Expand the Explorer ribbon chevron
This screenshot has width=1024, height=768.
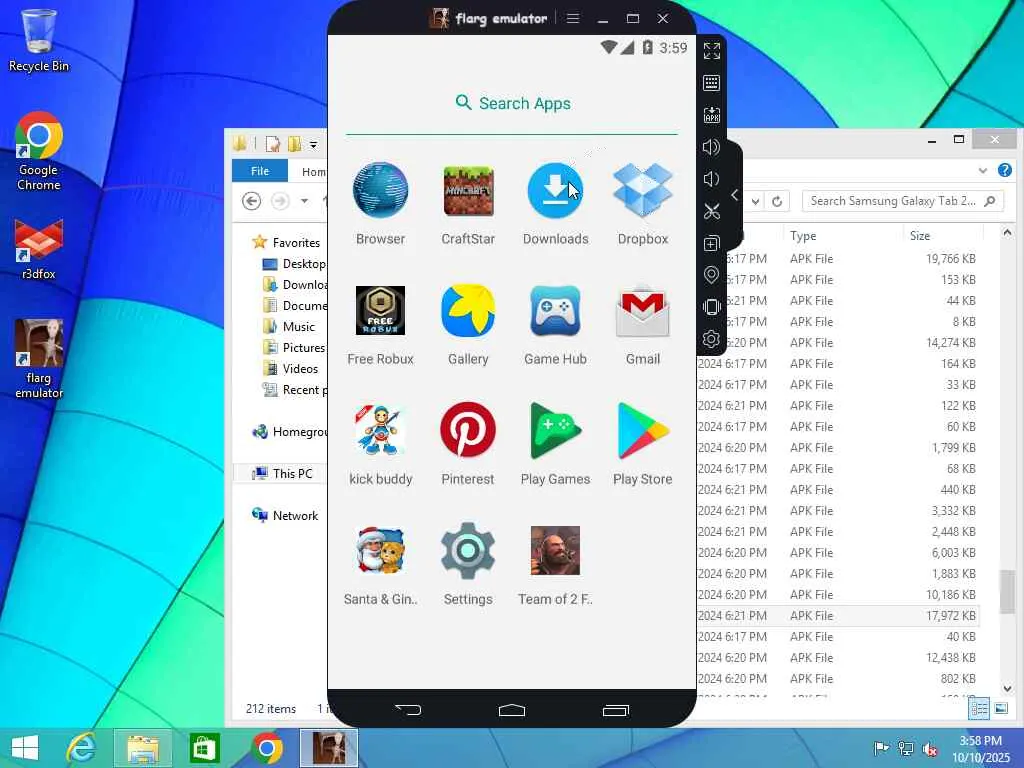983,170
